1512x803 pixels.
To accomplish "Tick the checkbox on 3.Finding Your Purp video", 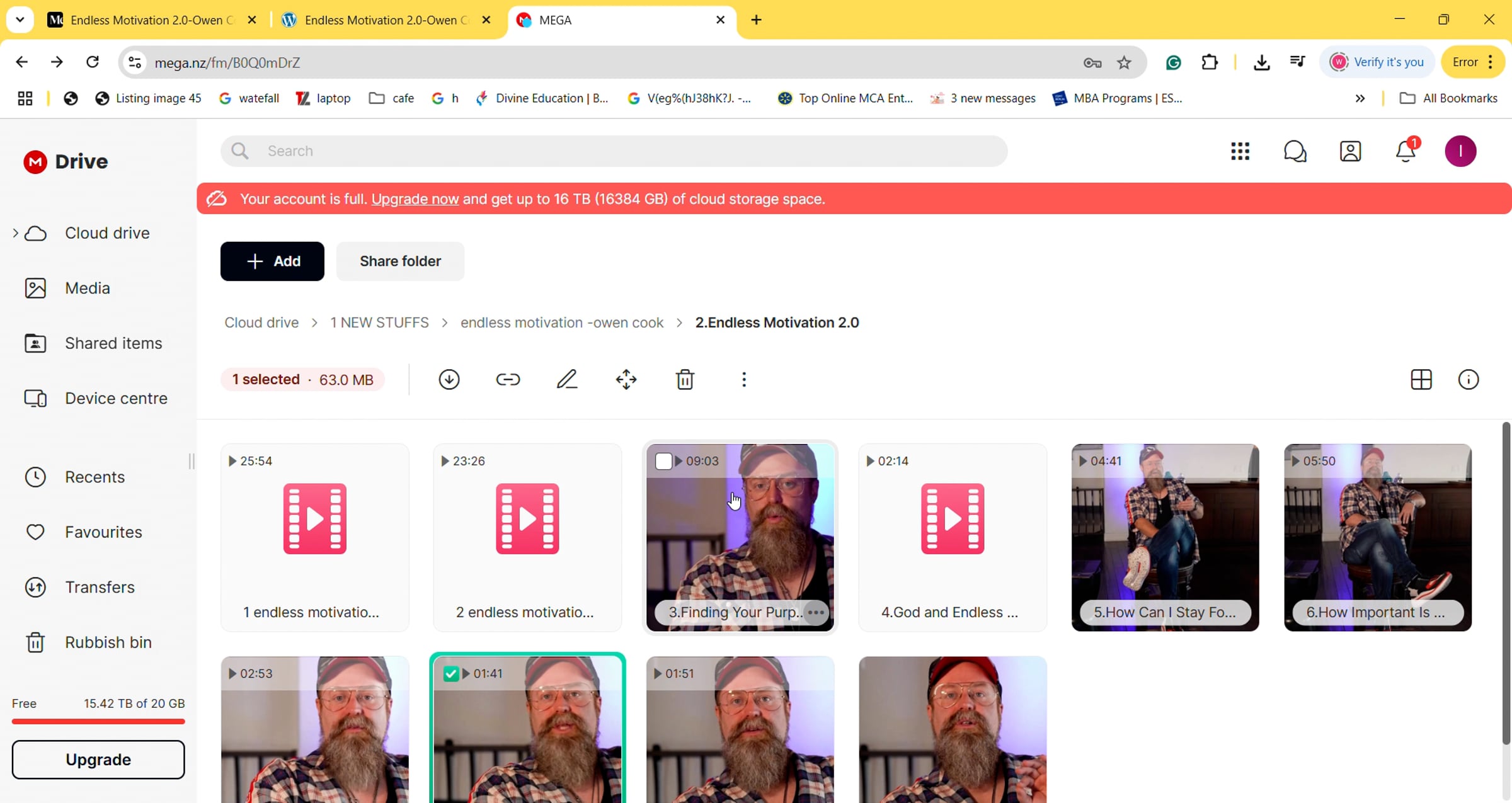I will point(663,461).
